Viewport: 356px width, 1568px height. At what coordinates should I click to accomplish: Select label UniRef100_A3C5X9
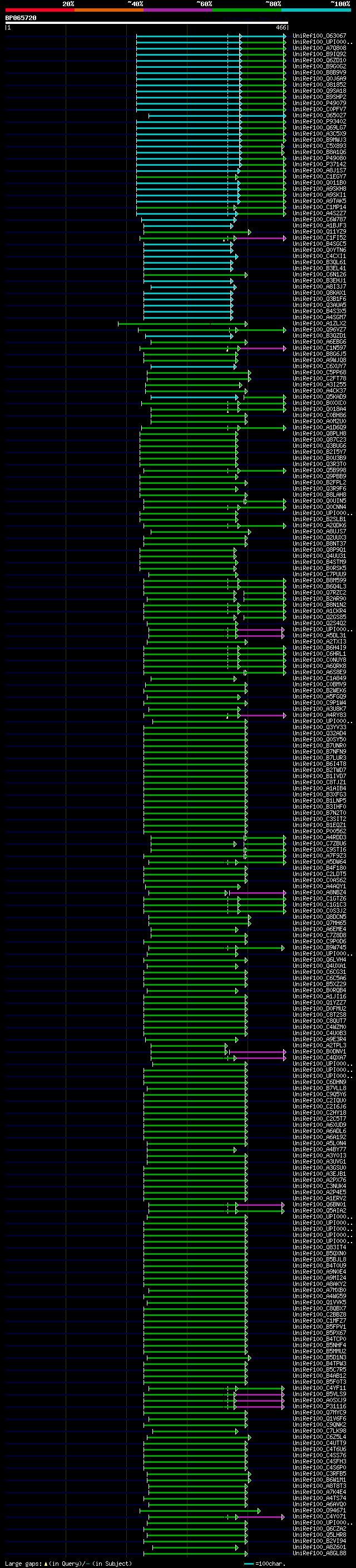click(319, 134)
